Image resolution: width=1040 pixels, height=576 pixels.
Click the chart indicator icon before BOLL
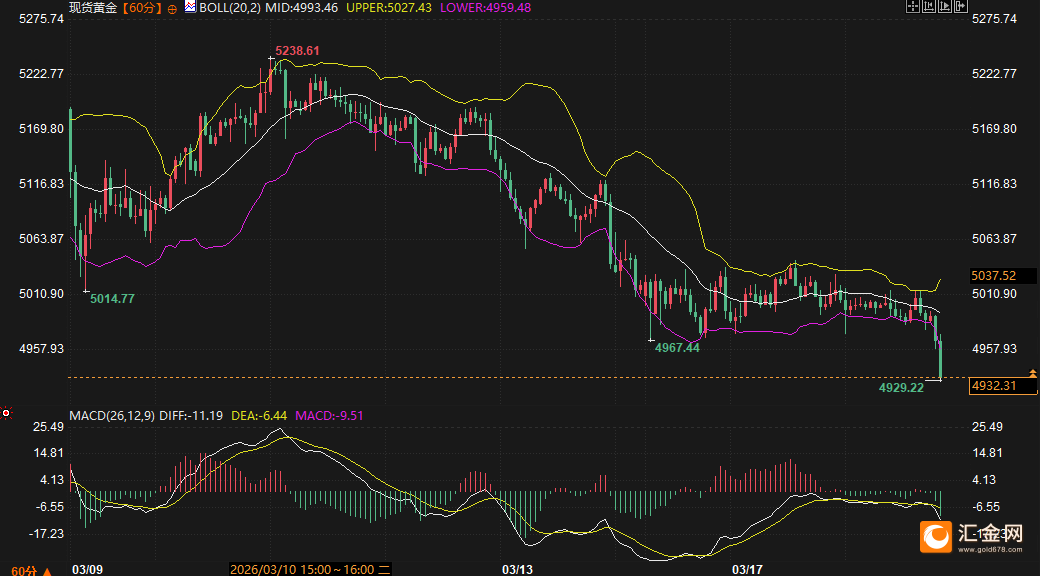(x=190, y=8)
